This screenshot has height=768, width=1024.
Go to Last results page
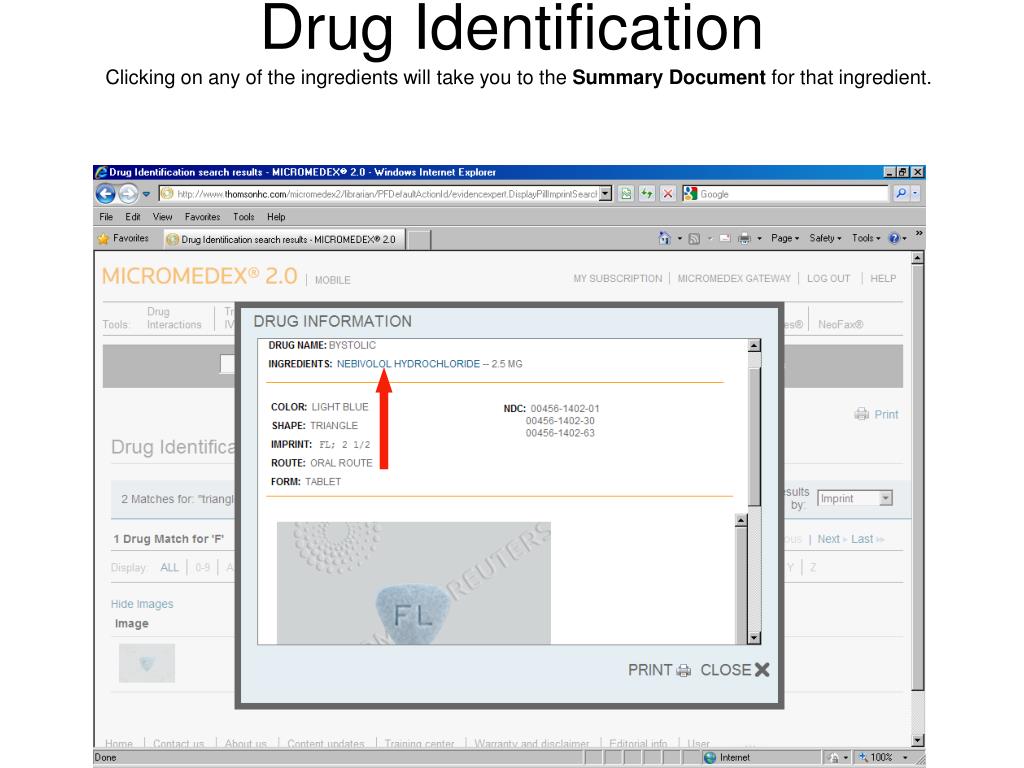pyautogui.click(x=862, y=539)
